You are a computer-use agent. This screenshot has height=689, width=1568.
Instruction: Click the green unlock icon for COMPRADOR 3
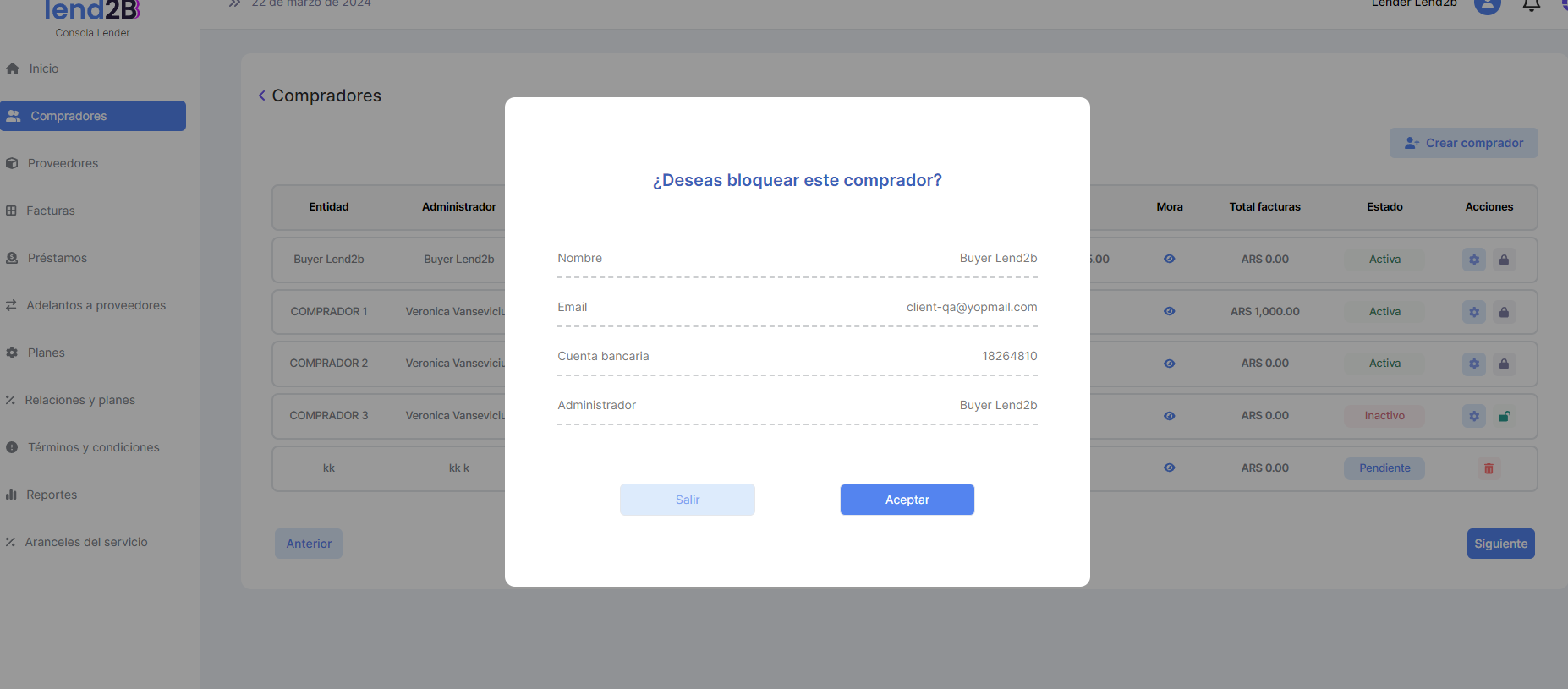pos(1504,416)
